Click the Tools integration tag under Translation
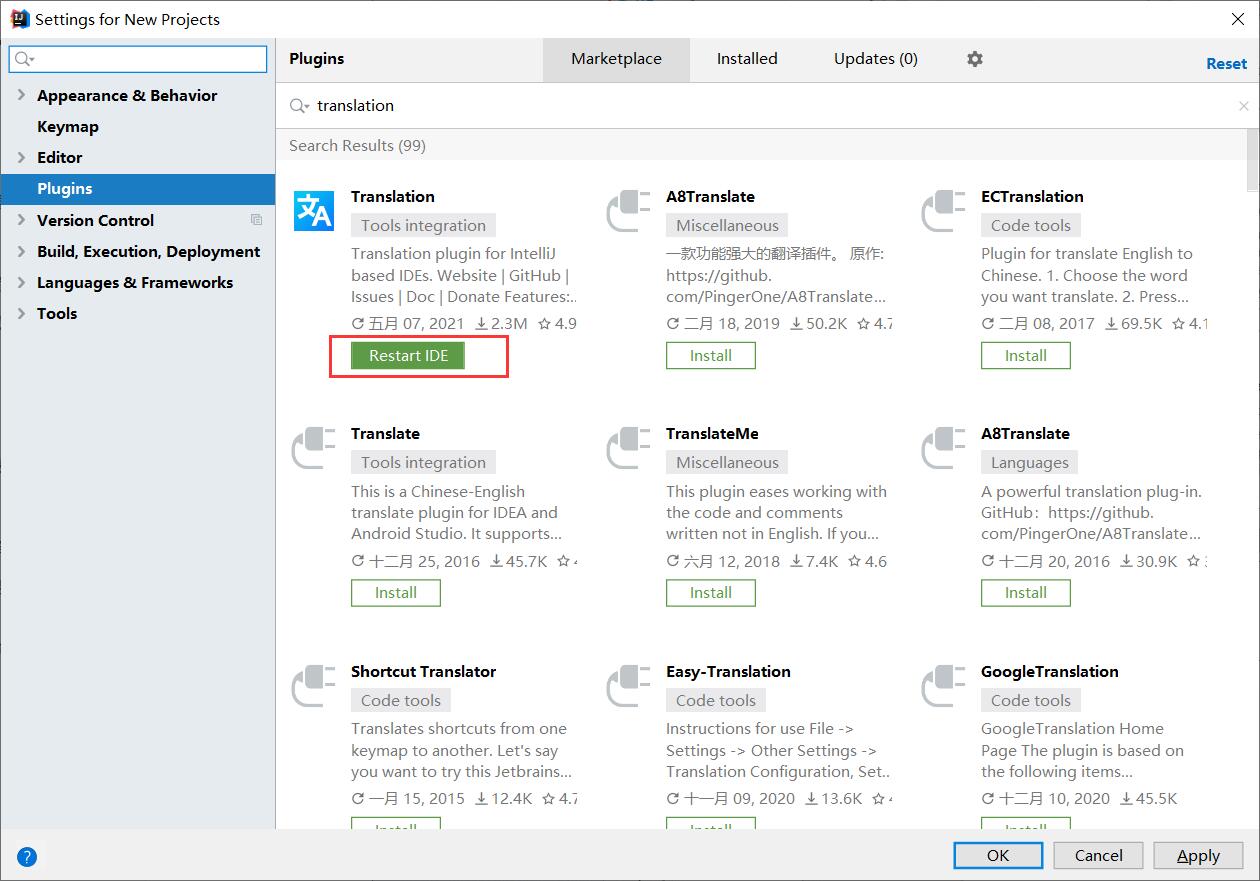Image resolution: width=1260 pixels, height=881 pixels. [x=424, y=226]
